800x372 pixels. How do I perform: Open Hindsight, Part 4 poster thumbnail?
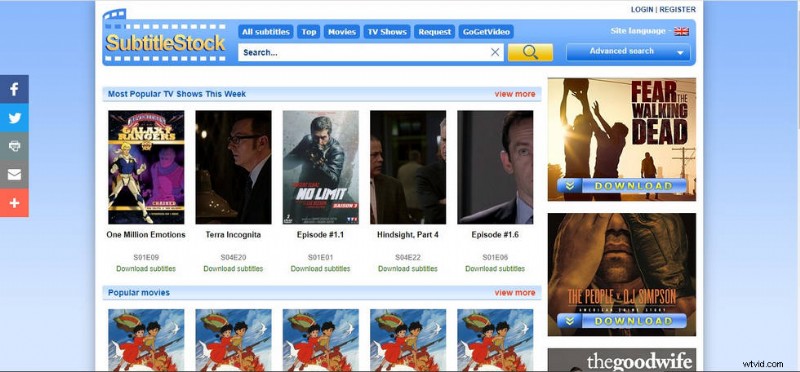tap(408, 167)
